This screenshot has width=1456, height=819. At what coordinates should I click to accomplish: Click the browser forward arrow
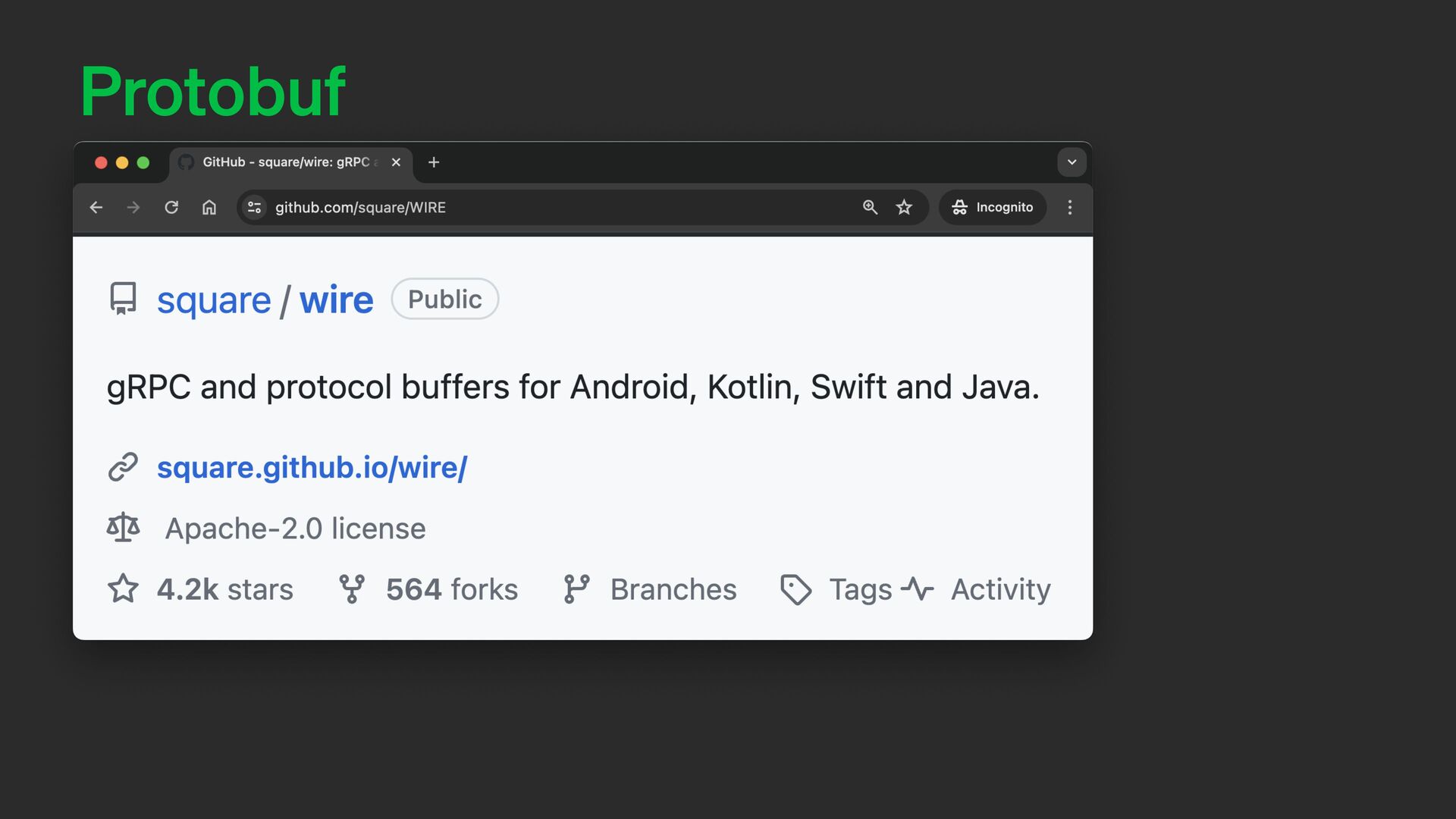coord(133,207)
